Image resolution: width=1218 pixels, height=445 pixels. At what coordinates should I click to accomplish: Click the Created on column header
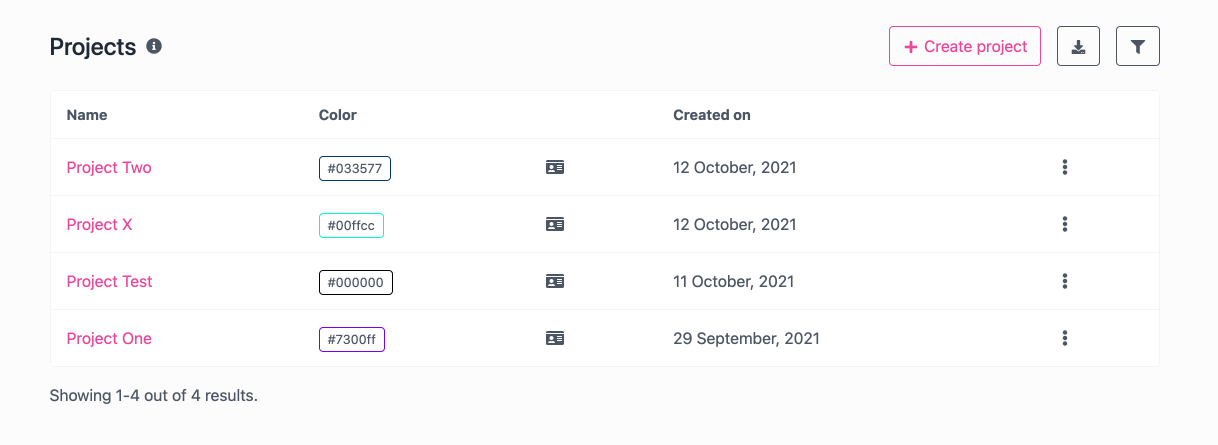(x=712, y=115)
